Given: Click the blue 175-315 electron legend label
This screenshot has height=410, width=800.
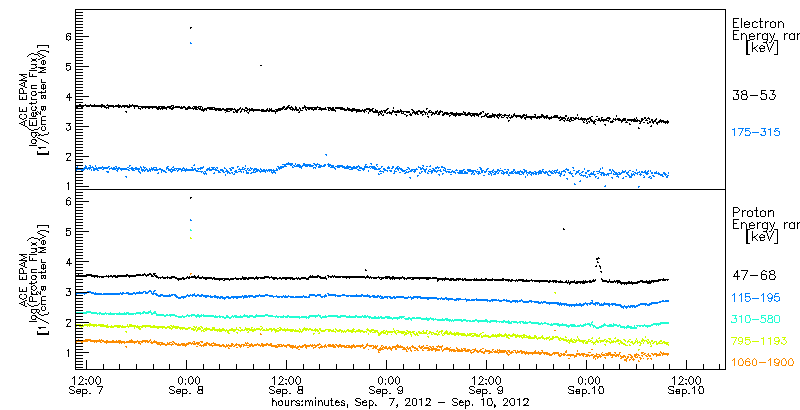Looking at the screenshot, I should point(756,133).
